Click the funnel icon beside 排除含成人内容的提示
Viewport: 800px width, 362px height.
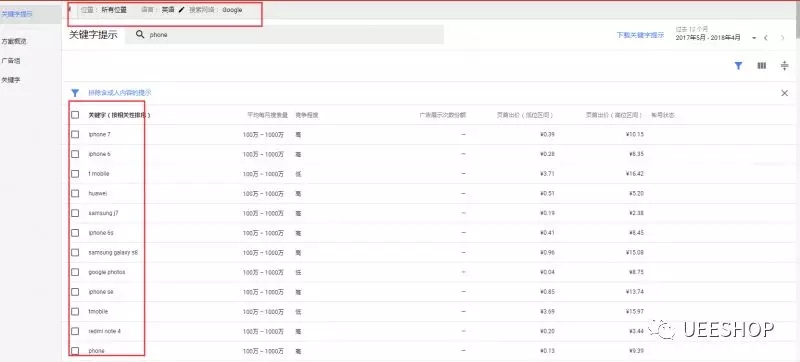coord(75,93)
